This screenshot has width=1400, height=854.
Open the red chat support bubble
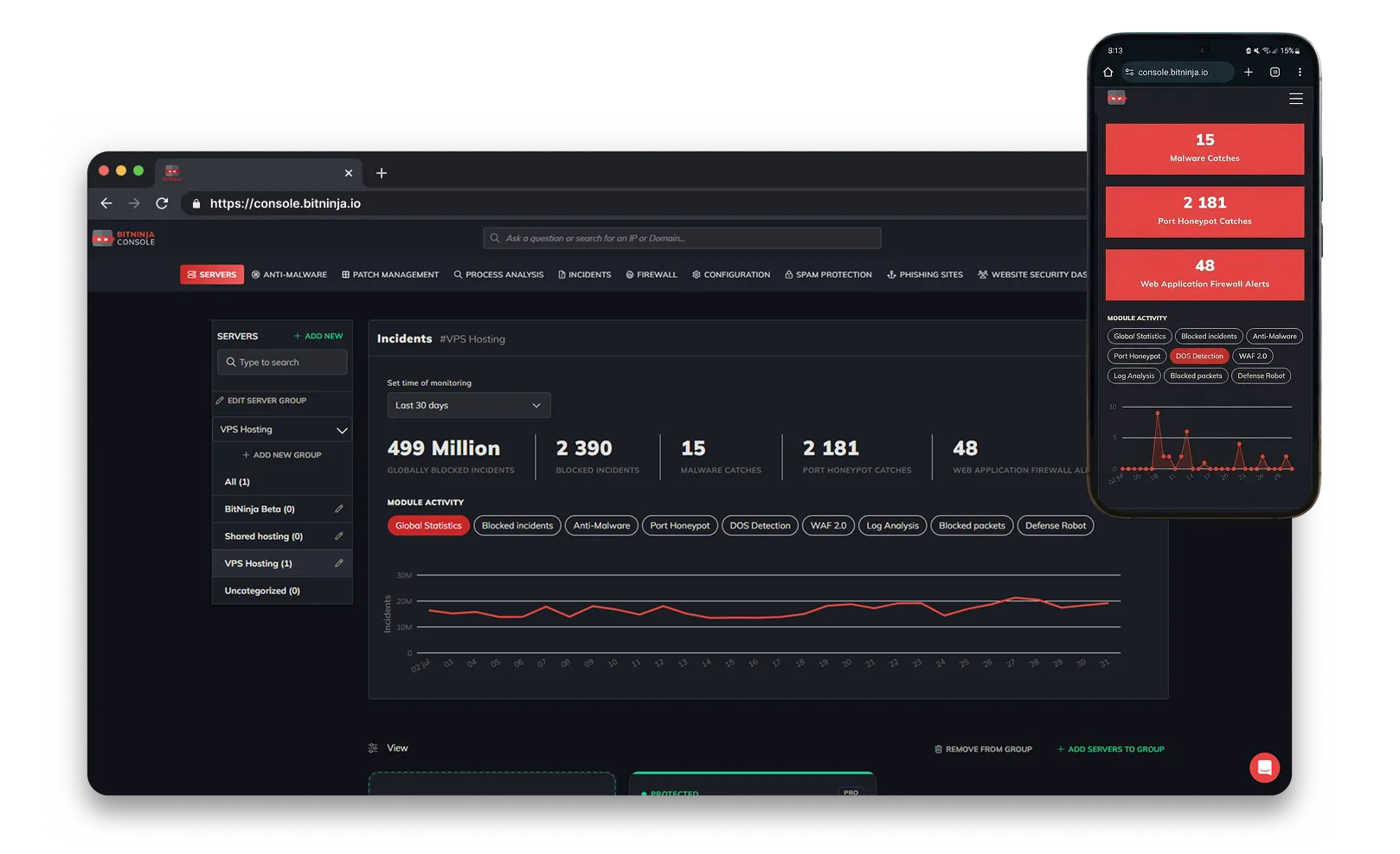click(1264, 767)
